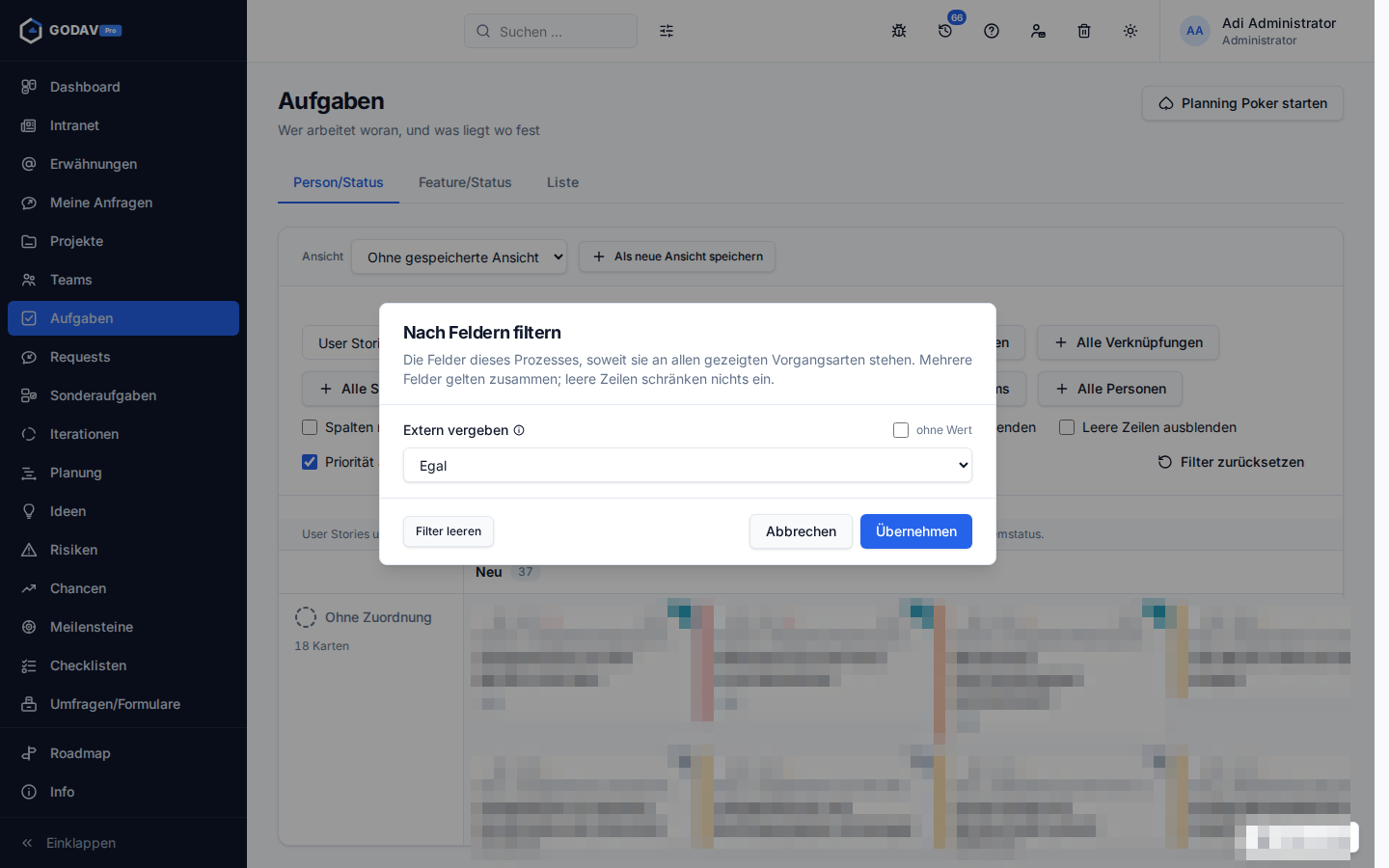Enable the ohne Wert checkbox

pyautogui.click(x=901, y=430)
